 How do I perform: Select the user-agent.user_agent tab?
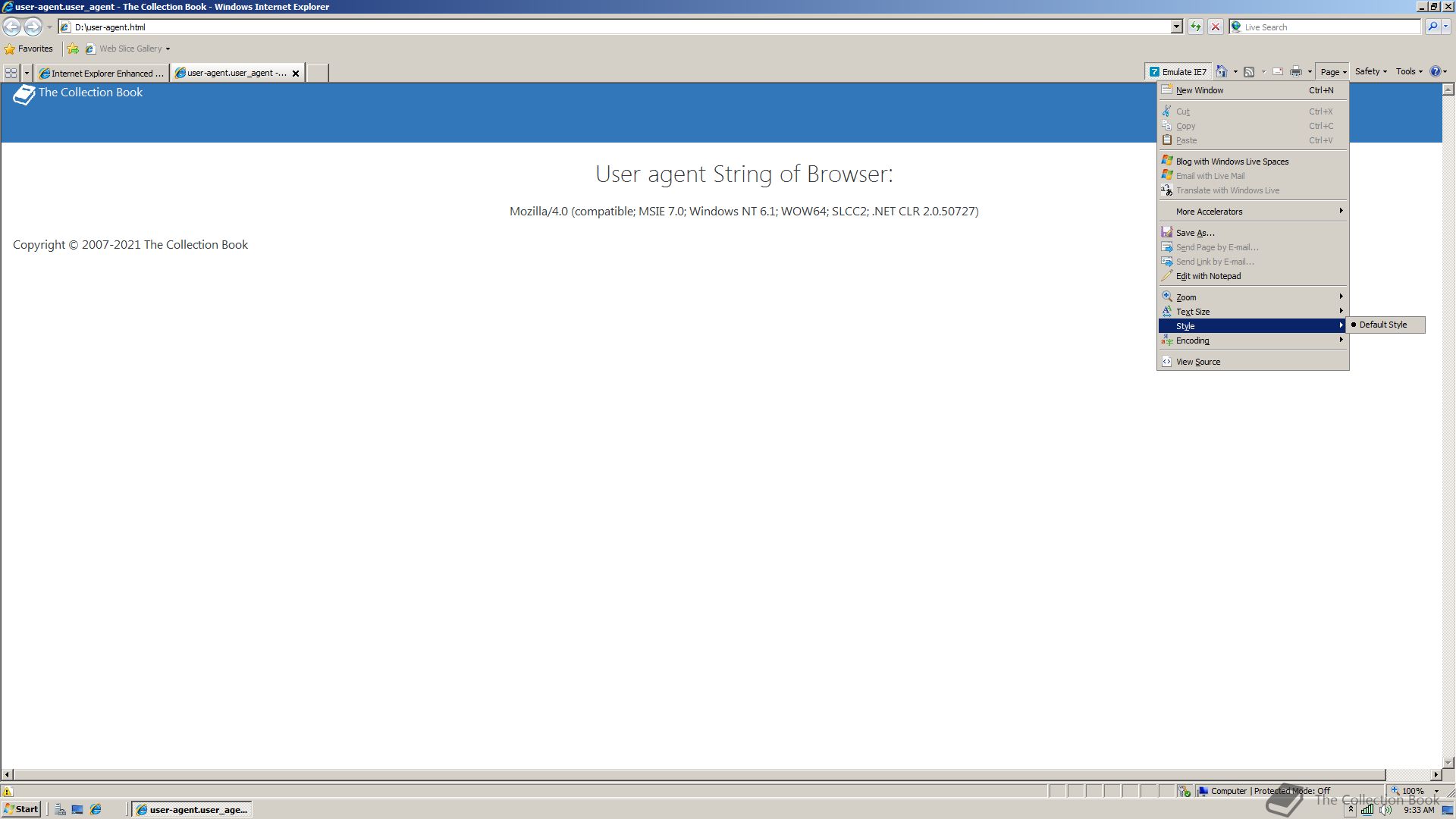pyautogui.click(x=231, y=73)
